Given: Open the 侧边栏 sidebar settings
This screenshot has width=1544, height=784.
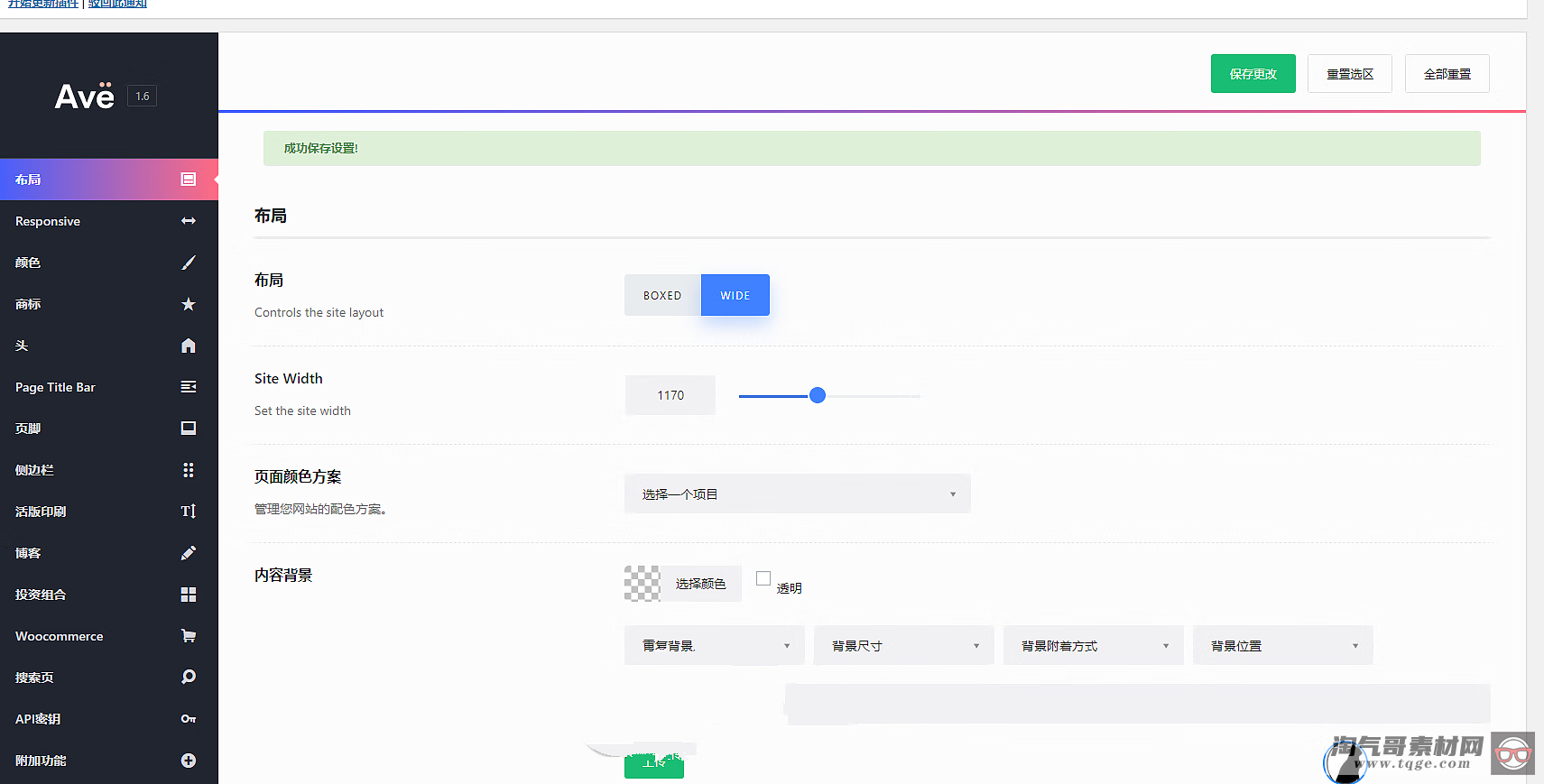Looking at the screenshot, I should point(109,470).
